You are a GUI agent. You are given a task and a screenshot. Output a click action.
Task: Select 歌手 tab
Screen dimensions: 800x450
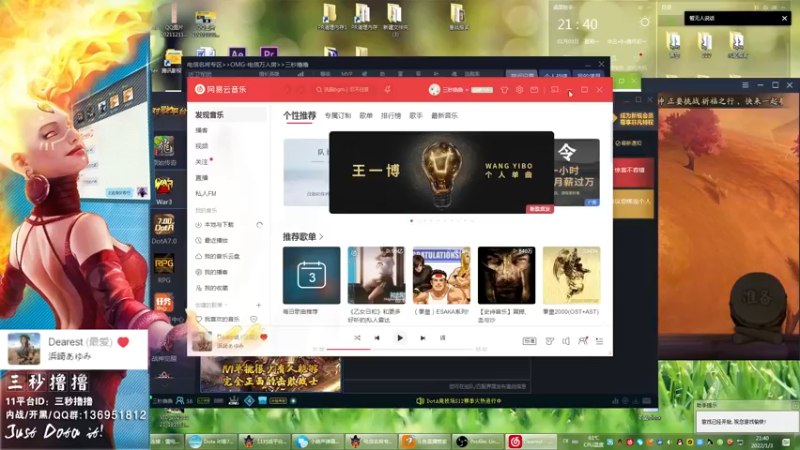pyautogui.click(x=416, y=116)
